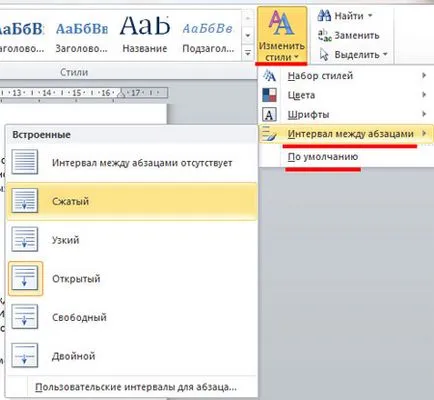Select the Двойной paragraph spacing
The height and width of the screenshot is (400, 434).
(x=132, y=356)
